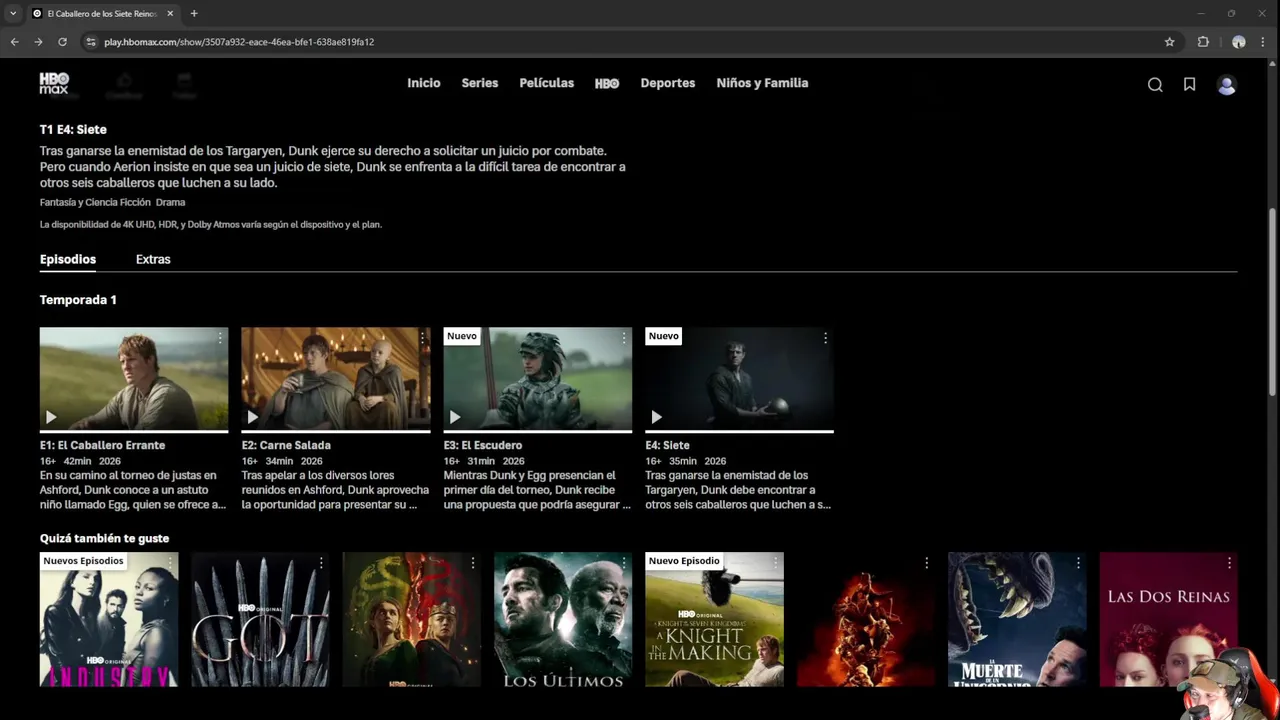Open three-dot menu on GOT poster
Image resolution: width=1280 pixels, height=720 pixels.
(x=321, y=563)
